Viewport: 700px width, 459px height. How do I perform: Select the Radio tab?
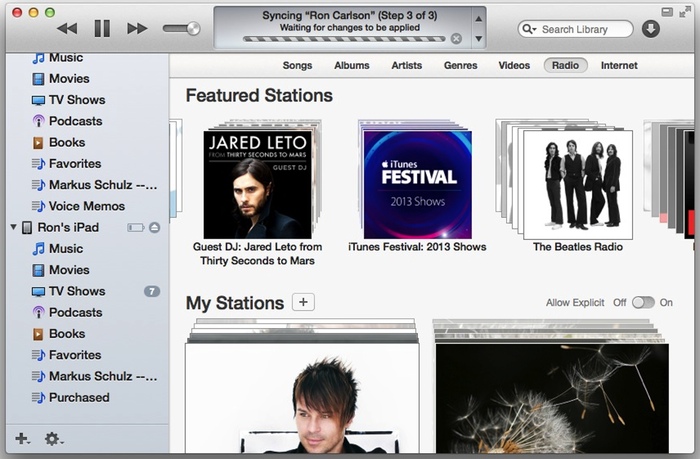pyautogui.click(x=566, y=66)
